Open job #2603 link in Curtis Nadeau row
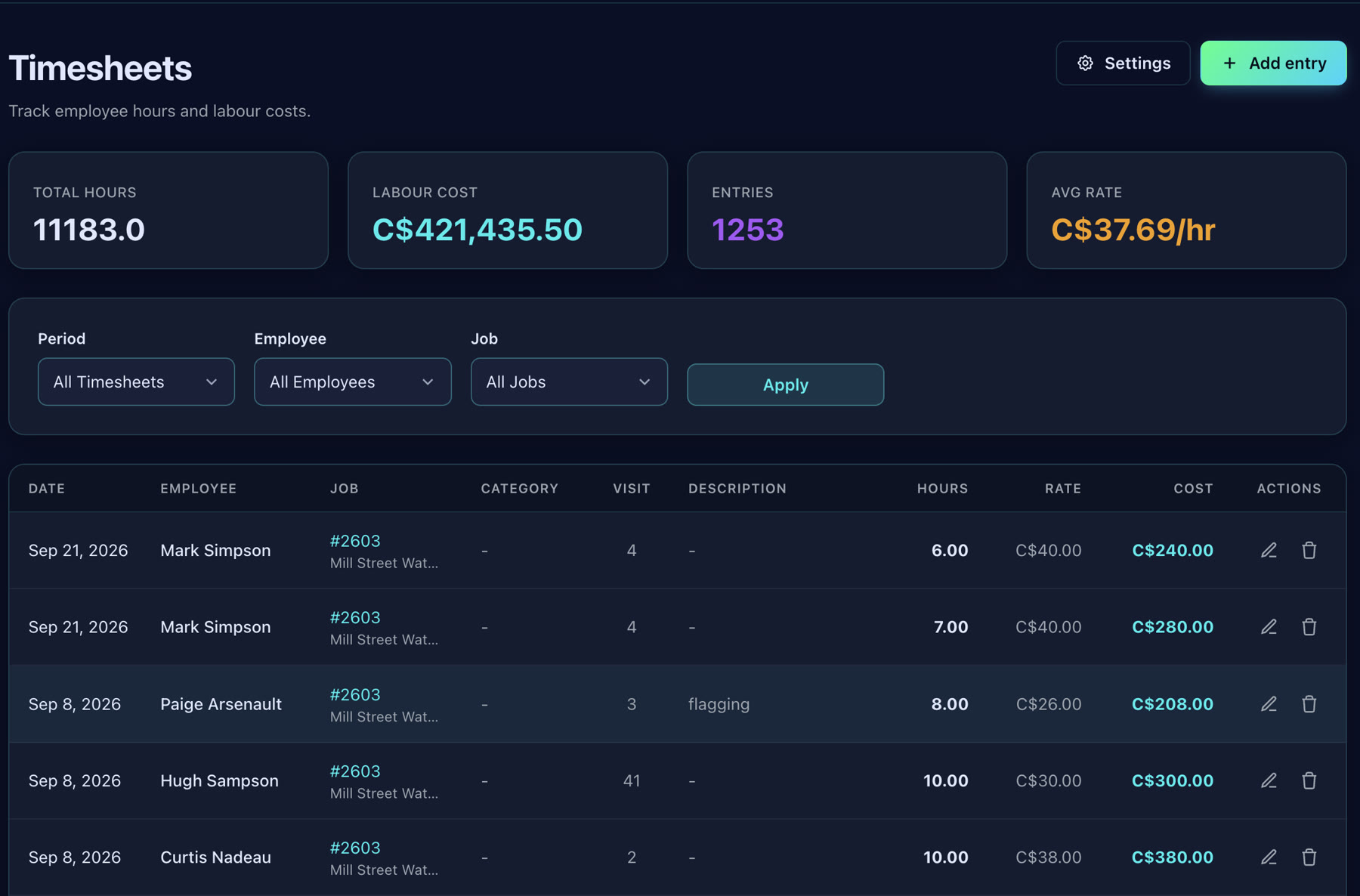 (355, 848)
